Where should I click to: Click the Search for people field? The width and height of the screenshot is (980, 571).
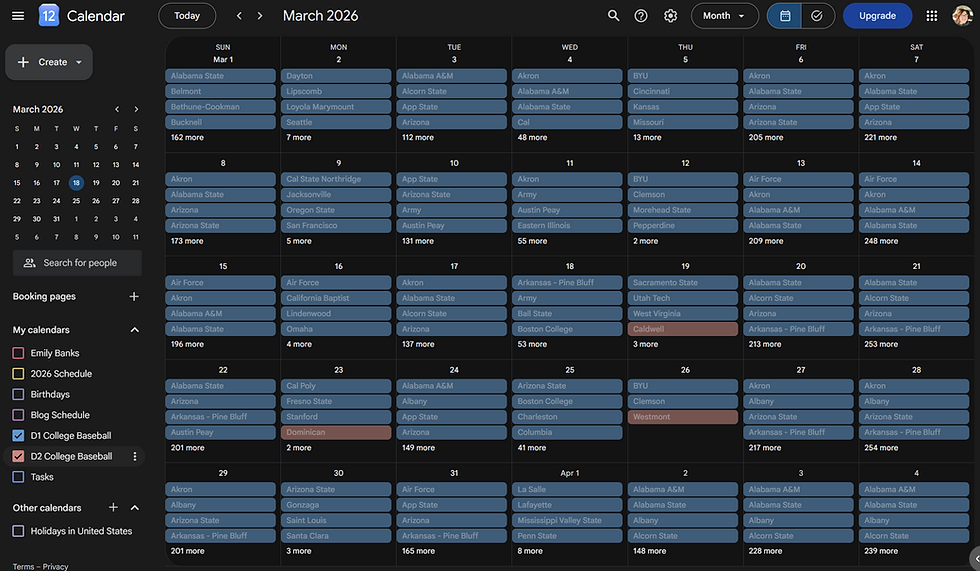[77, 263]
